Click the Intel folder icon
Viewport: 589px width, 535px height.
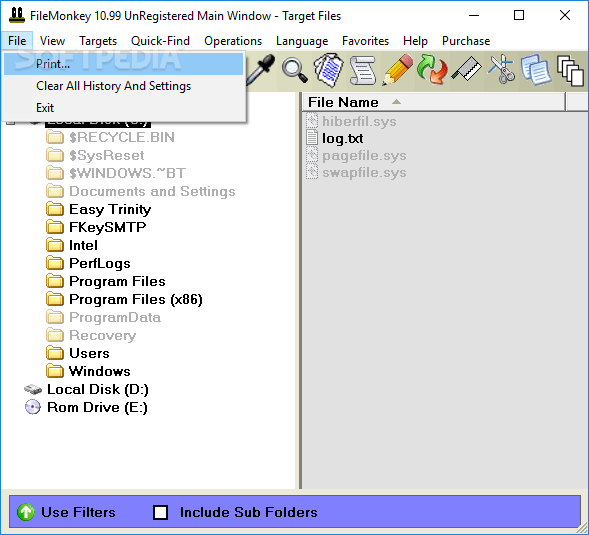coord(55,245)
